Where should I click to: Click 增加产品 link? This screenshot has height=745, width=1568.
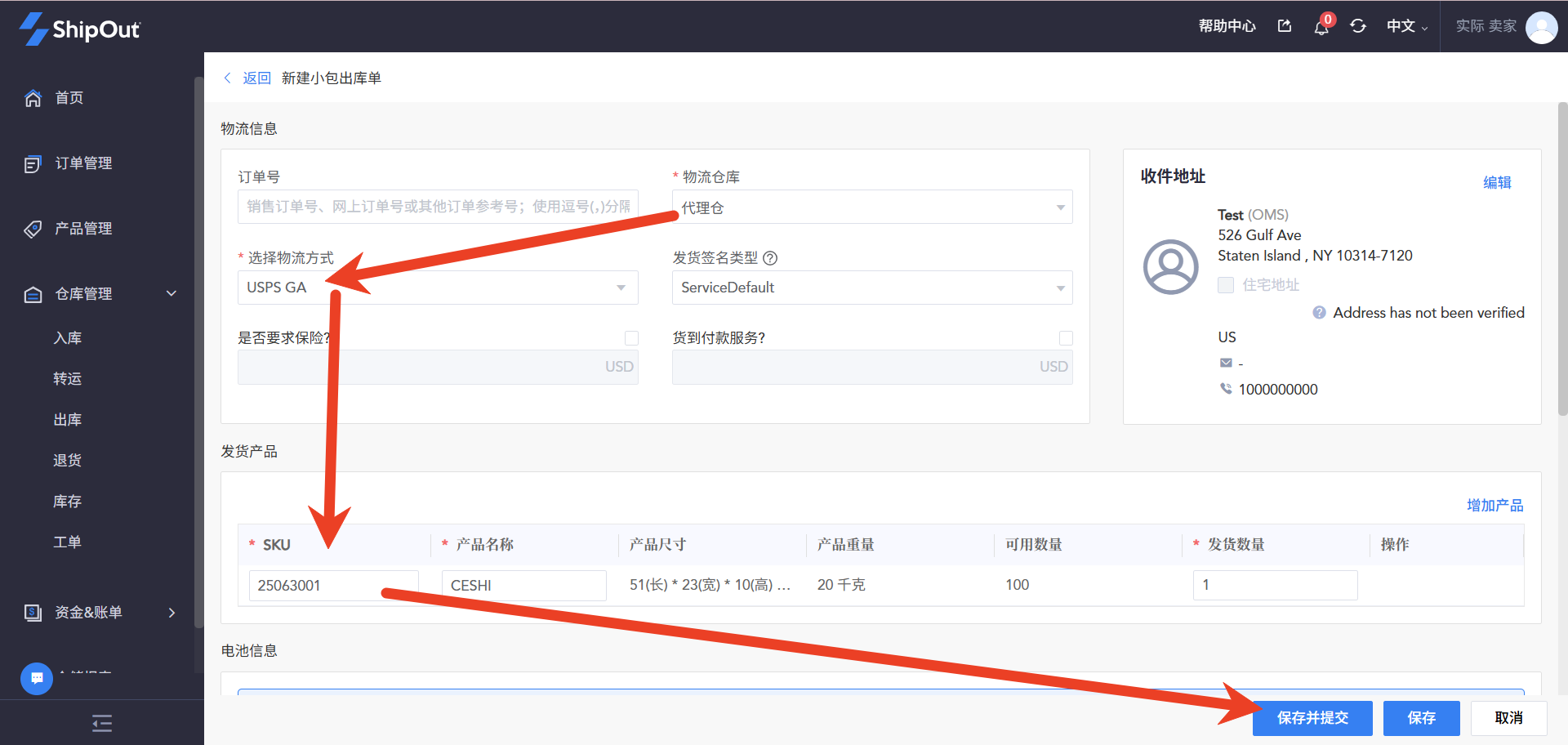(x=1494, y=506)
